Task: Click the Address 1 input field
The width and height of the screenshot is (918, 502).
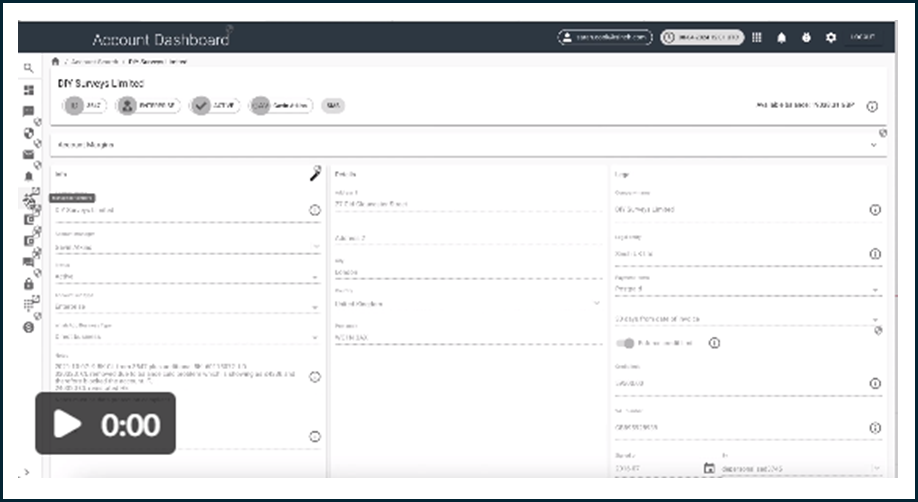Action: [x=468, y=204]
